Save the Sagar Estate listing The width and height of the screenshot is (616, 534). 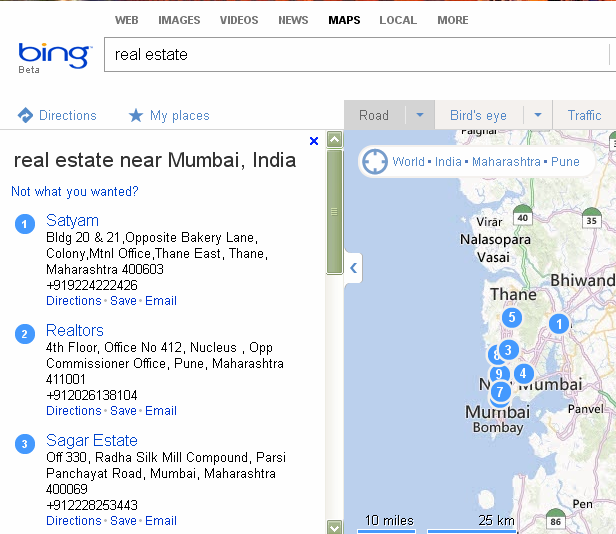(x=123, y=521)
